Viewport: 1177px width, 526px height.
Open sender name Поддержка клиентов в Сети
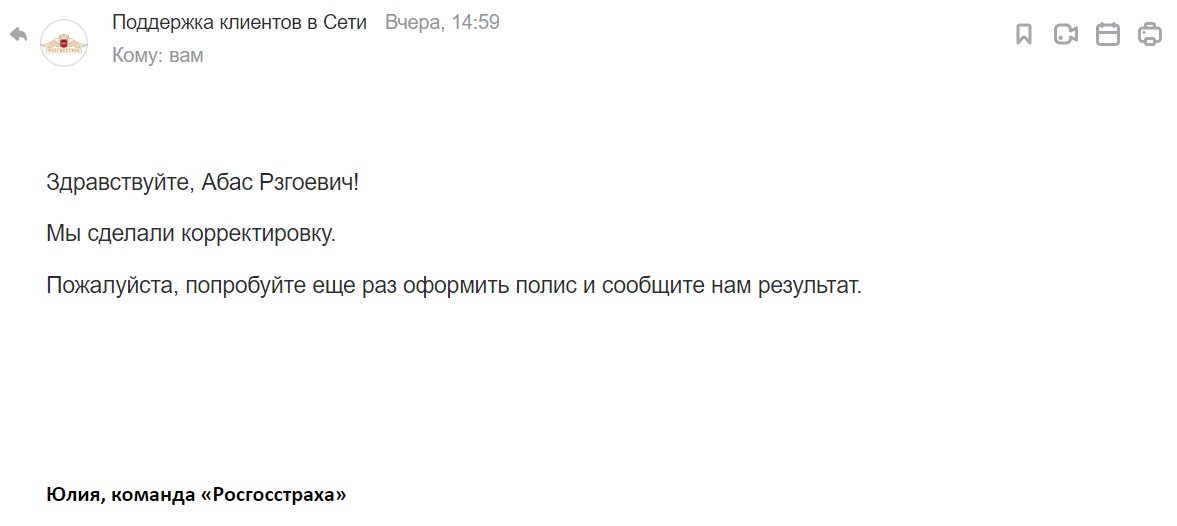[239, 23]
